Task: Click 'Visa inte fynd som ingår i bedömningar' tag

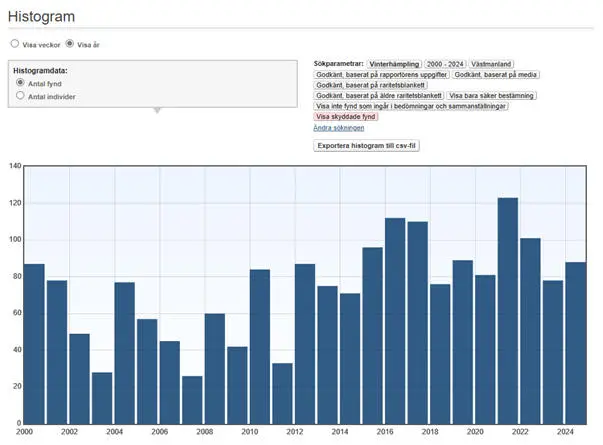Action: pyautogui.click(x=411, y=106)
